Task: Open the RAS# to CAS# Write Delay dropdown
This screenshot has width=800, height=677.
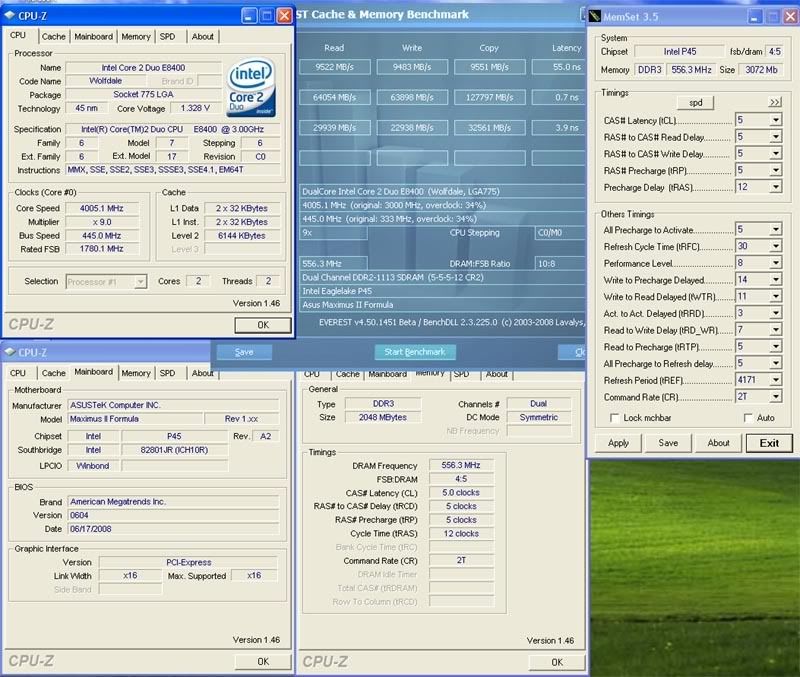Action: [776, 154]
